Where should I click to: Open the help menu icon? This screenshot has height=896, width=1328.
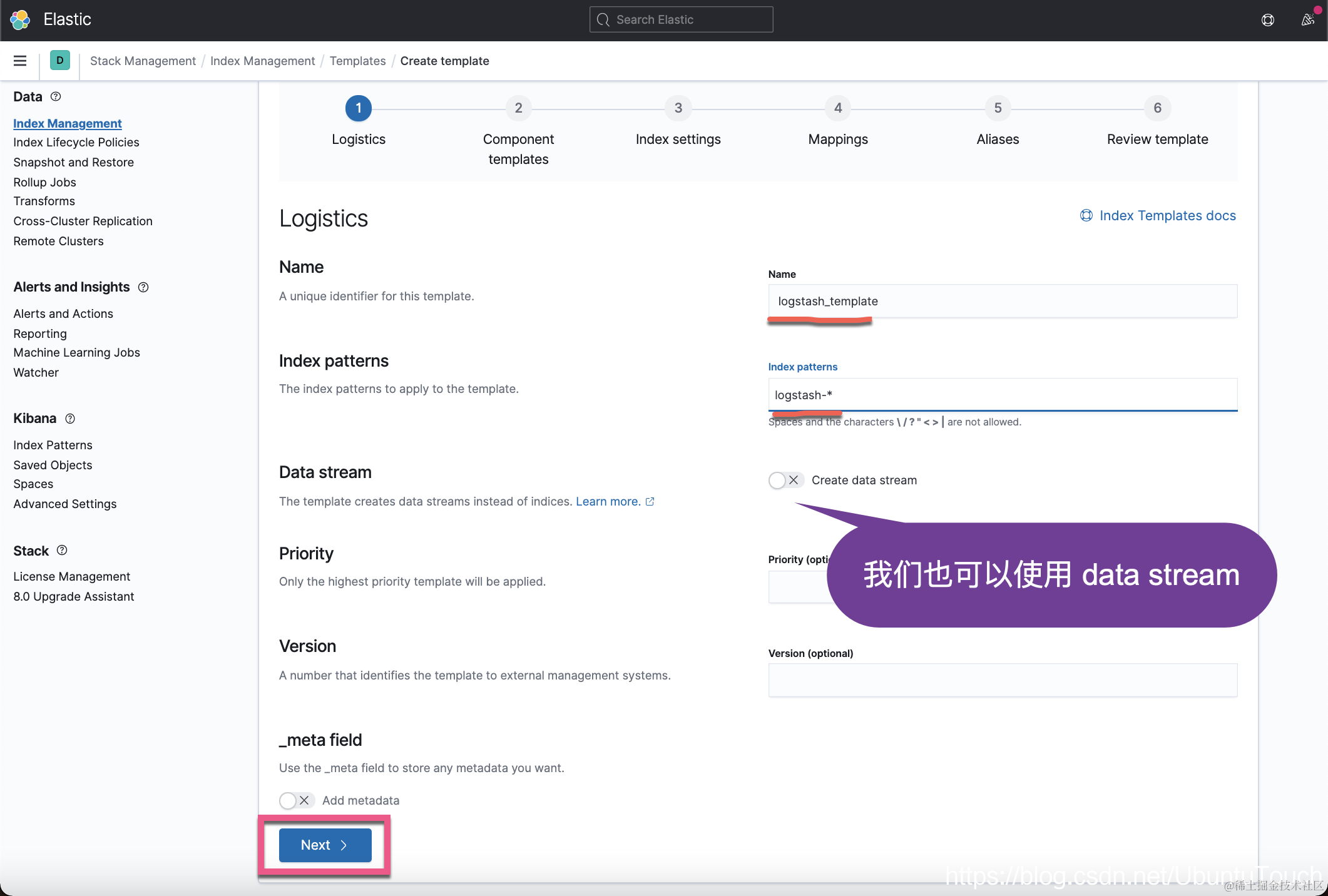point(1268,20)
